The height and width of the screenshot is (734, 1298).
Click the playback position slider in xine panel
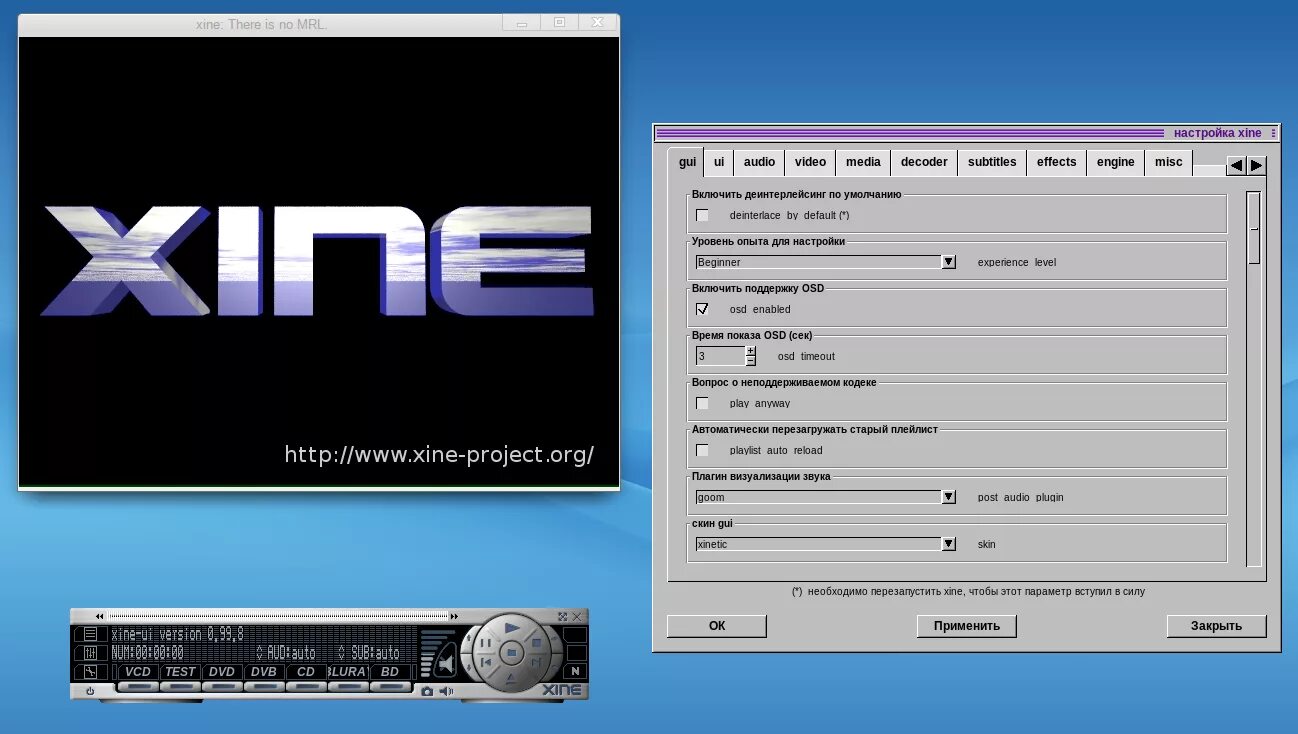(278, 616)
